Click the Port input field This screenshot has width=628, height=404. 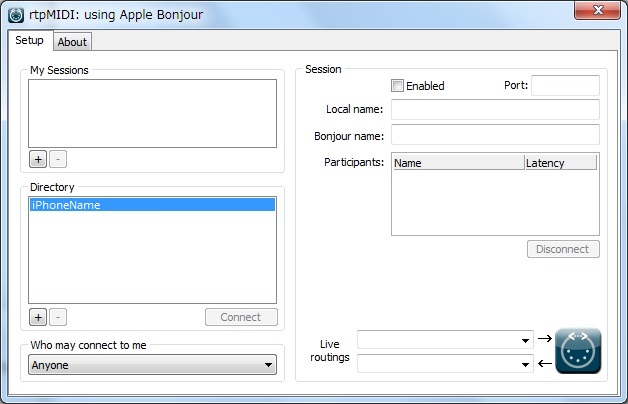[x=565, y=85]
